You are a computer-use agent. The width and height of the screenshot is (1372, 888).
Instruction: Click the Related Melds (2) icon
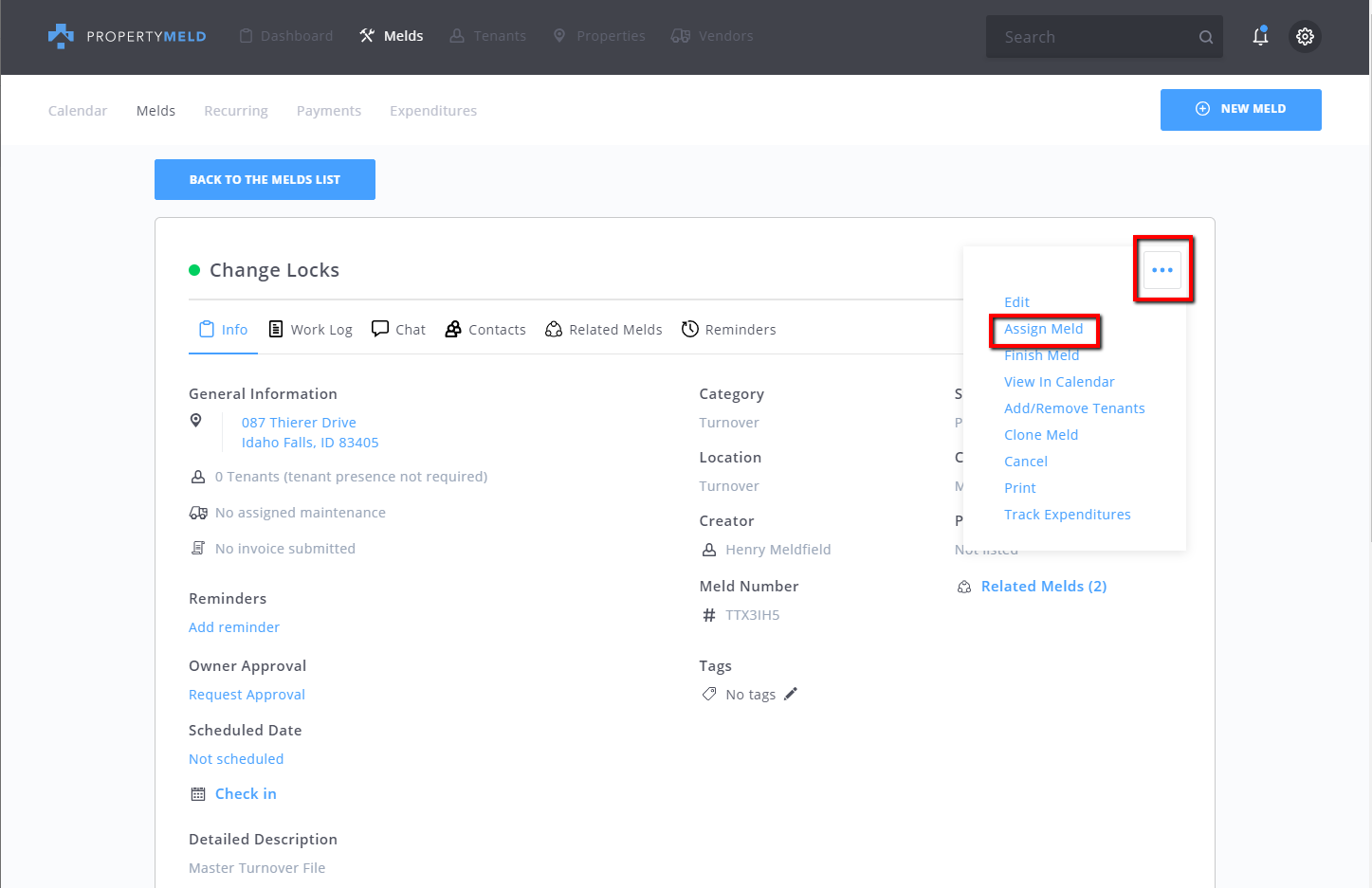coord(964,587)
